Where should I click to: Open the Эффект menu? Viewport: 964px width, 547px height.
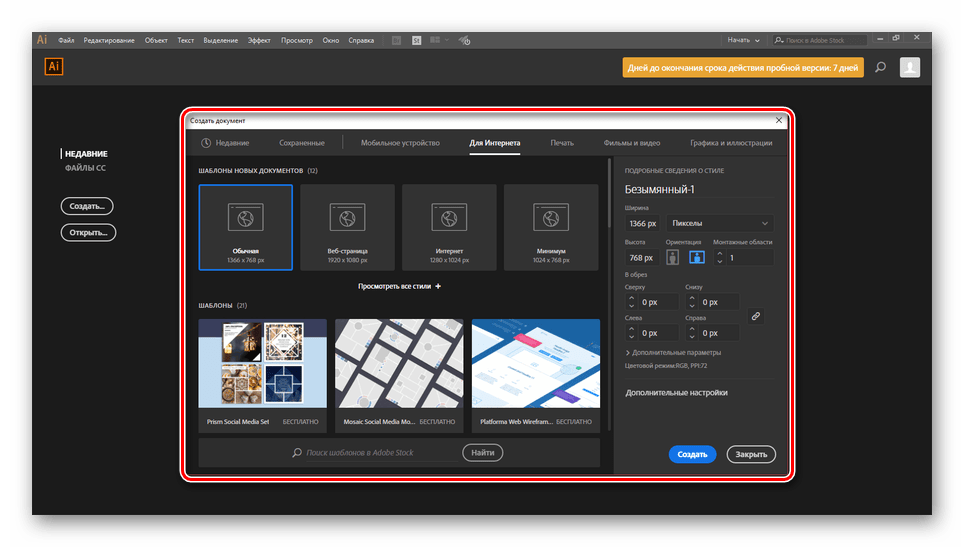point(259,40)
